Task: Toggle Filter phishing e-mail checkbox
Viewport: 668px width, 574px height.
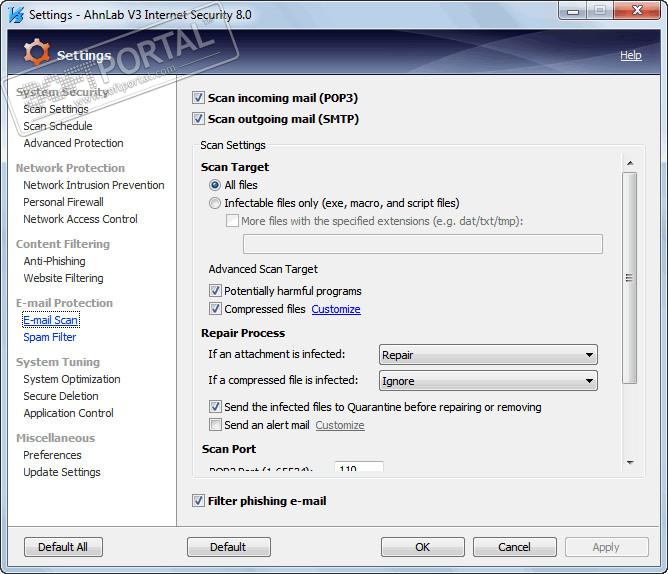Action: (x=198, y=501)
